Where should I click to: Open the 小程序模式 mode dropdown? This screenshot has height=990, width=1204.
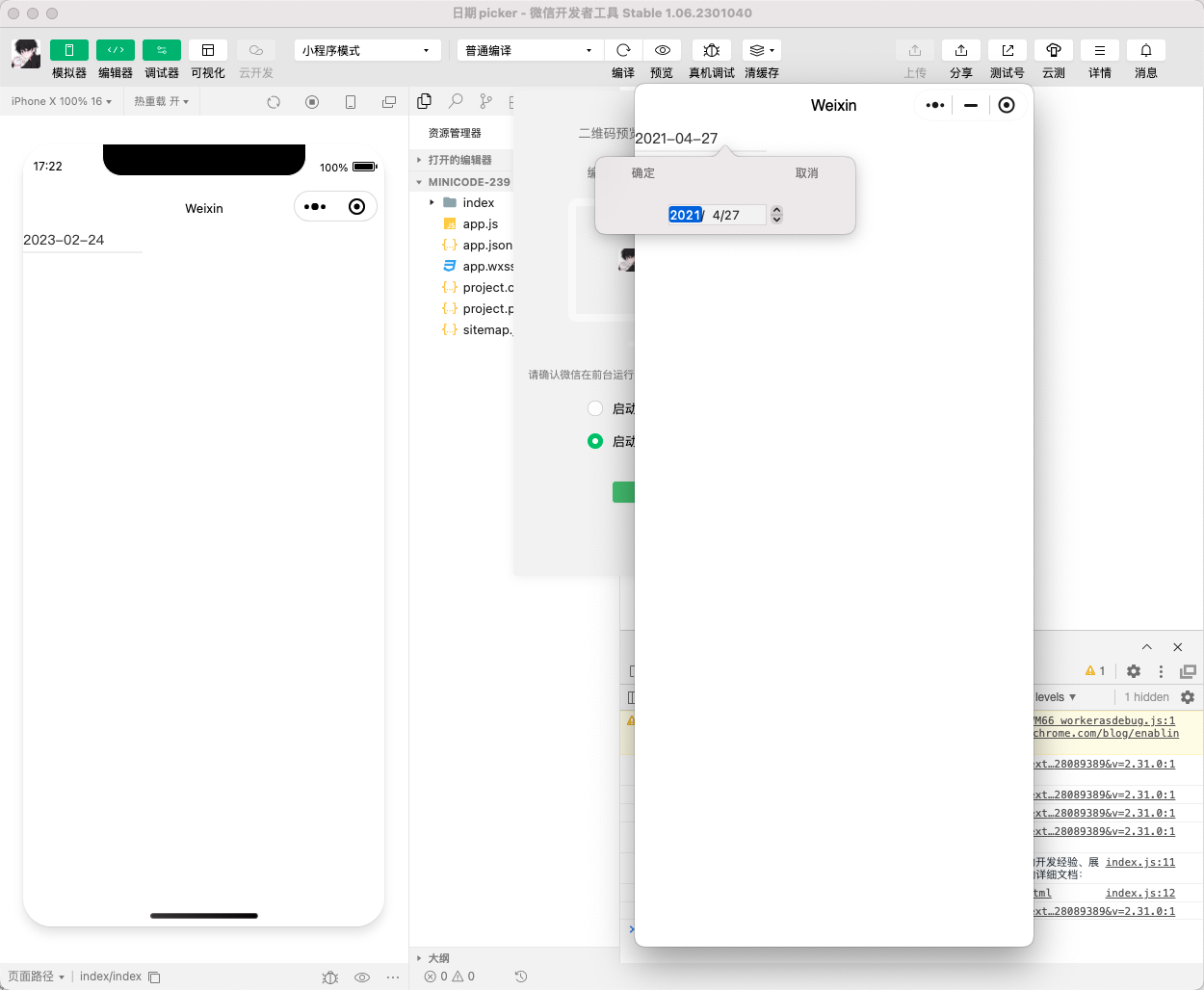(368, 50)
